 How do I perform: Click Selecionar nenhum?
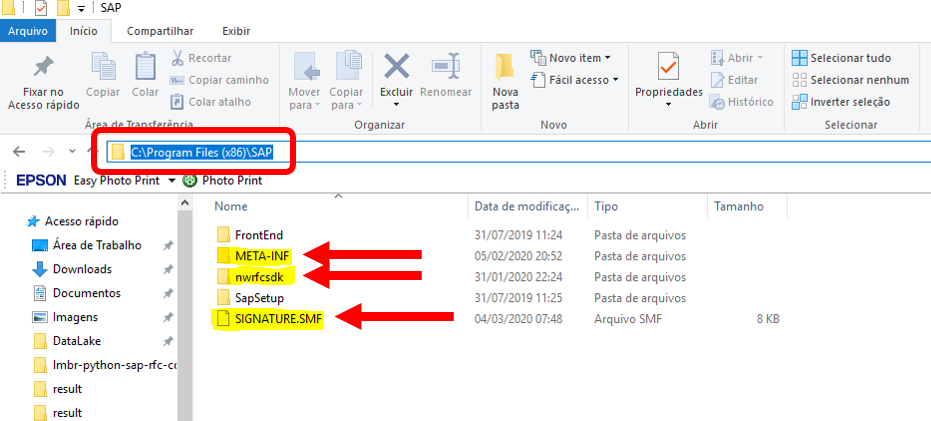[x=851, y=80]
